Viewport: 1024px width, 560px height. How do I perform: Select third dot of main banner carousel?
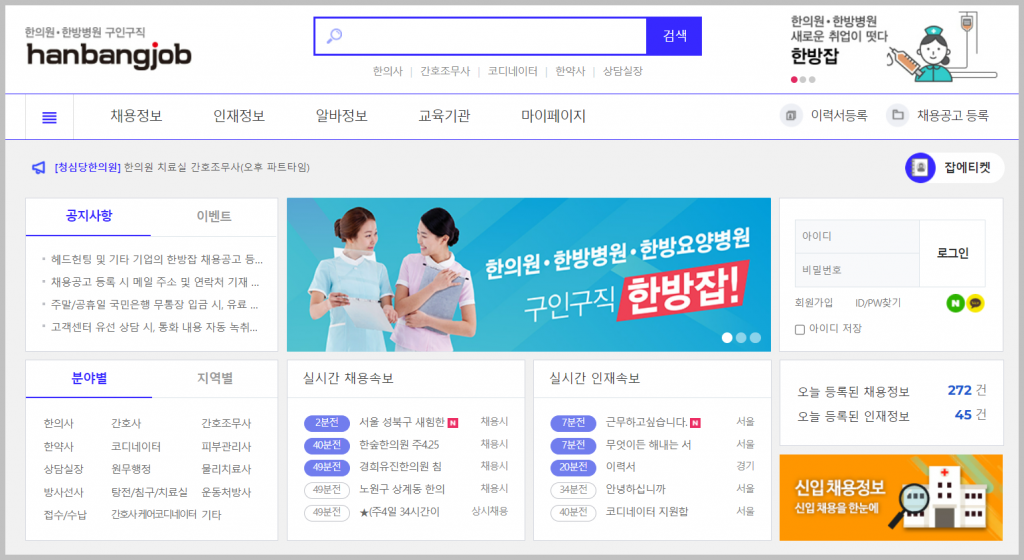[x=756, y=337]
